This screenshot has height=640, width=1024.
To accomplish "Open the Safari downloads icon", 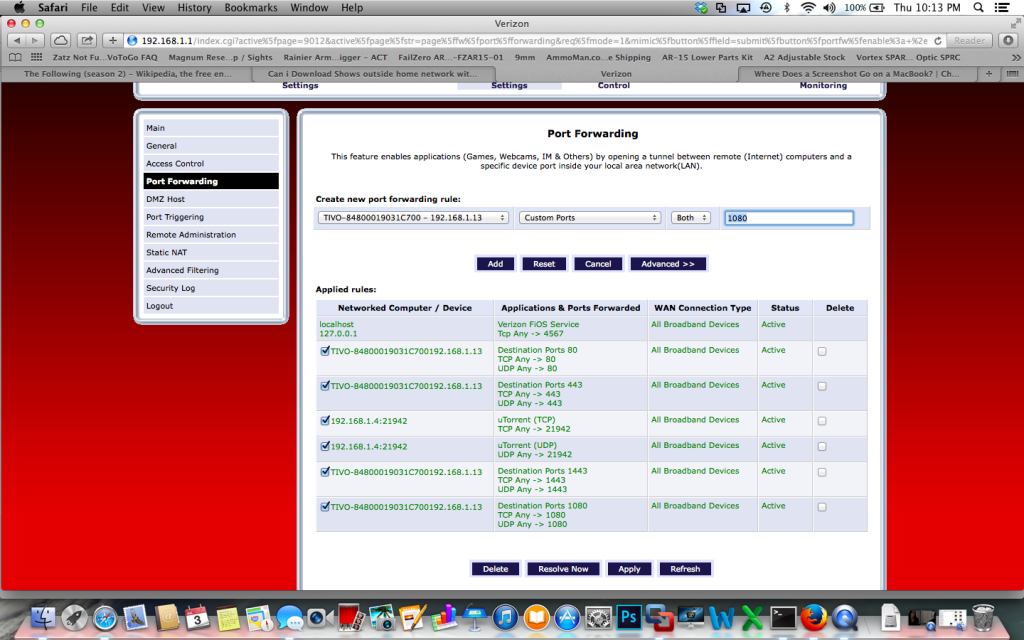I will [1008, 40].
